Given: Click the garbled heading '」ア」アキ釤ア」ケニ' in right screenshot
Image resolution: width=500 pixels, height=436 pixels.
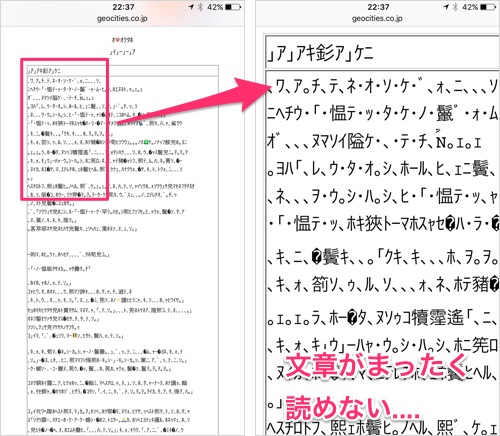Looking at the screenshot, I should [320, 53].
